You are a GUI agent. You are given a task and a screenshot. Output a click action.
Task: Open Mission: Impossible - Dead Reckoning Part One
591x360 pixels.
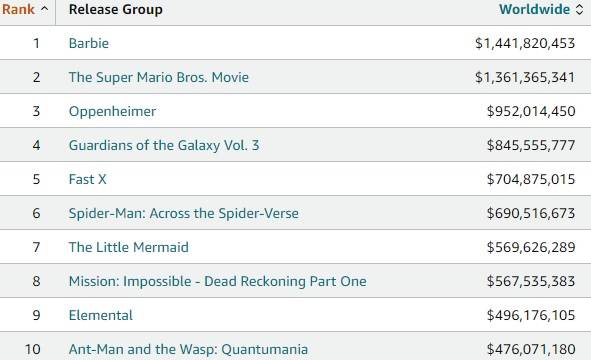point(217,282)
